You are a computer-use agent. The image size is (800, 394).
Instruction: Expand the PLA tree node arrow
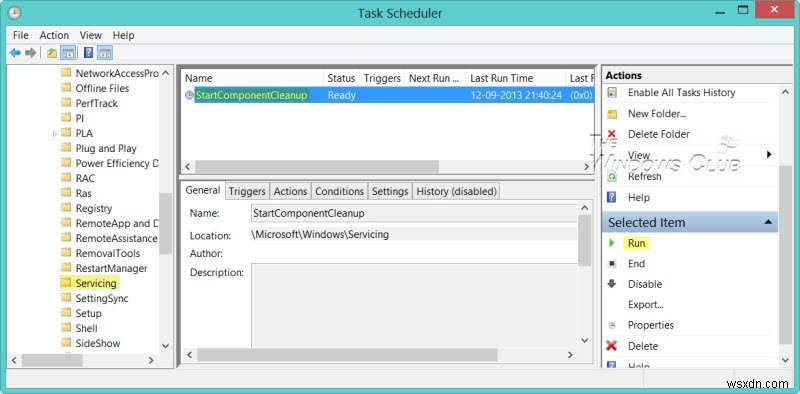55,134
